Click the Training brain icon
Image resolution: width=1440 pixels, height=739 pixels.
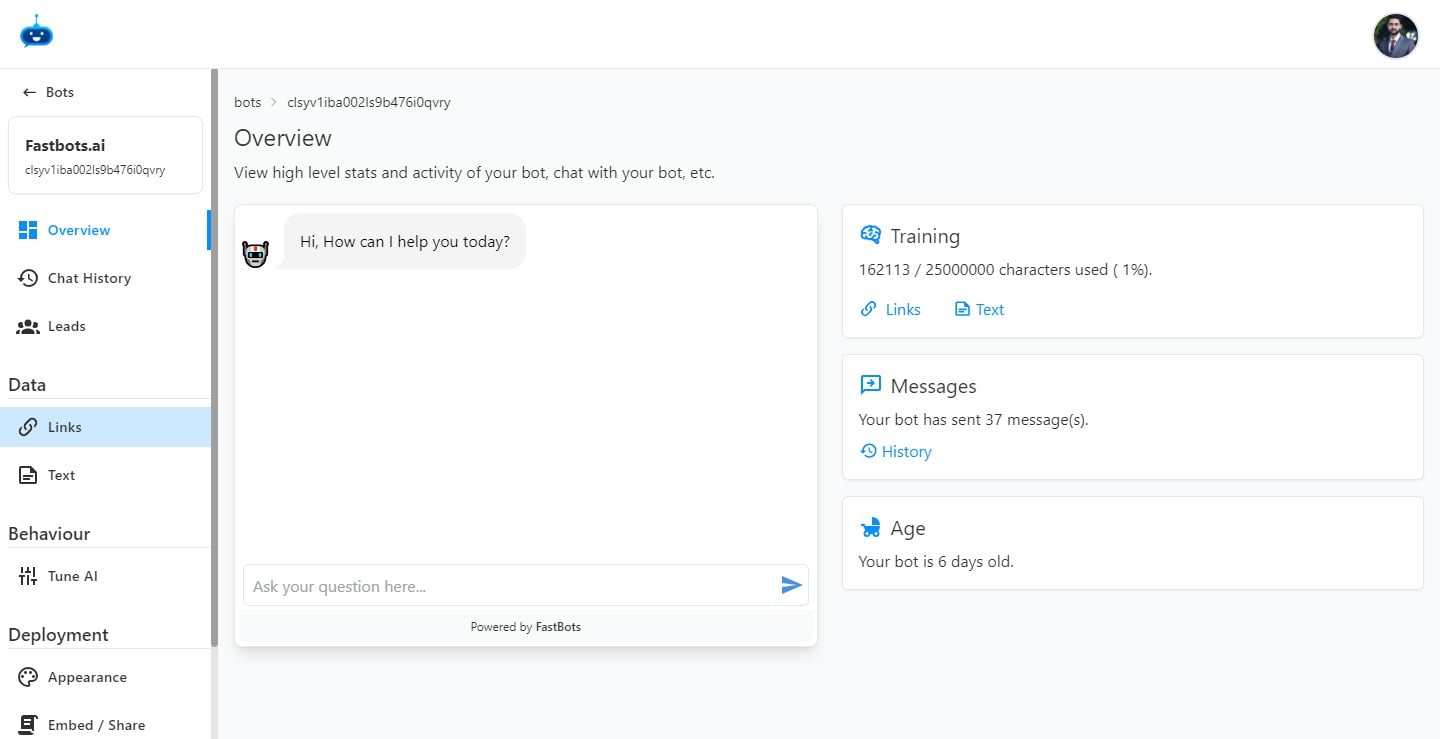[870, 235]
